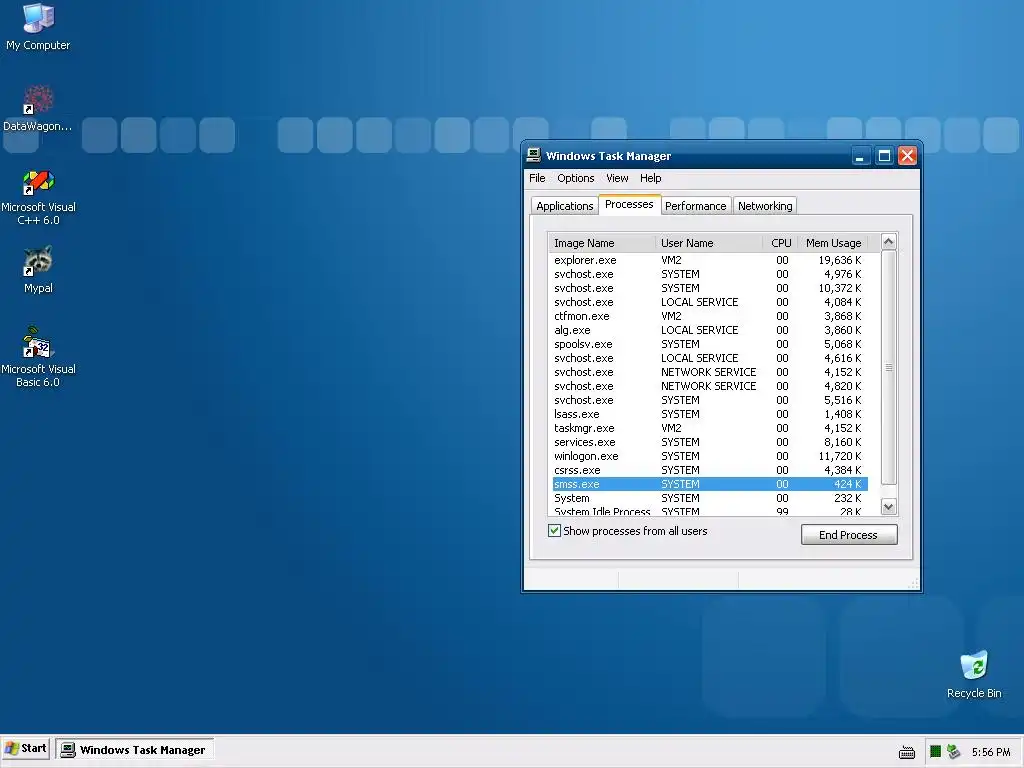Click the process list scroll up arrow
Image resolution: width=1024 pixels, height=768 pixels.
click(888, 242)
